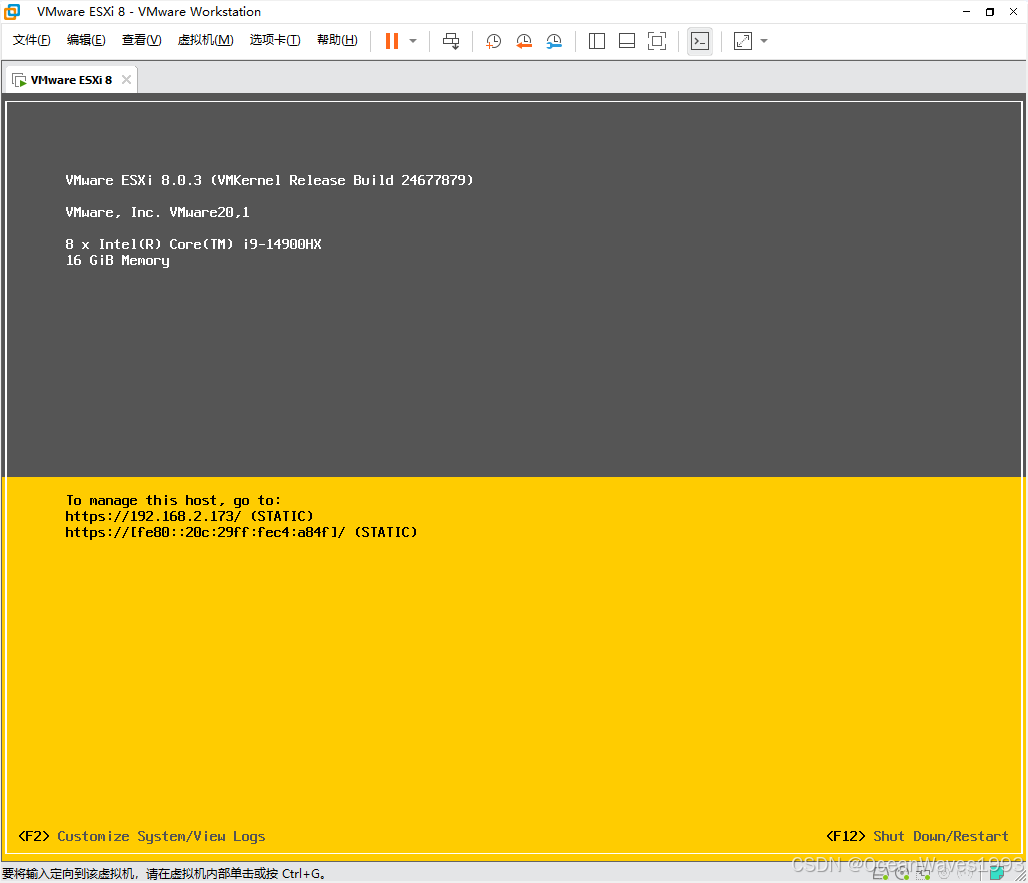The height and width of the screenshot is (883, 1028).
Task: Click the stretch guest display icon
Action: [743, 41]
